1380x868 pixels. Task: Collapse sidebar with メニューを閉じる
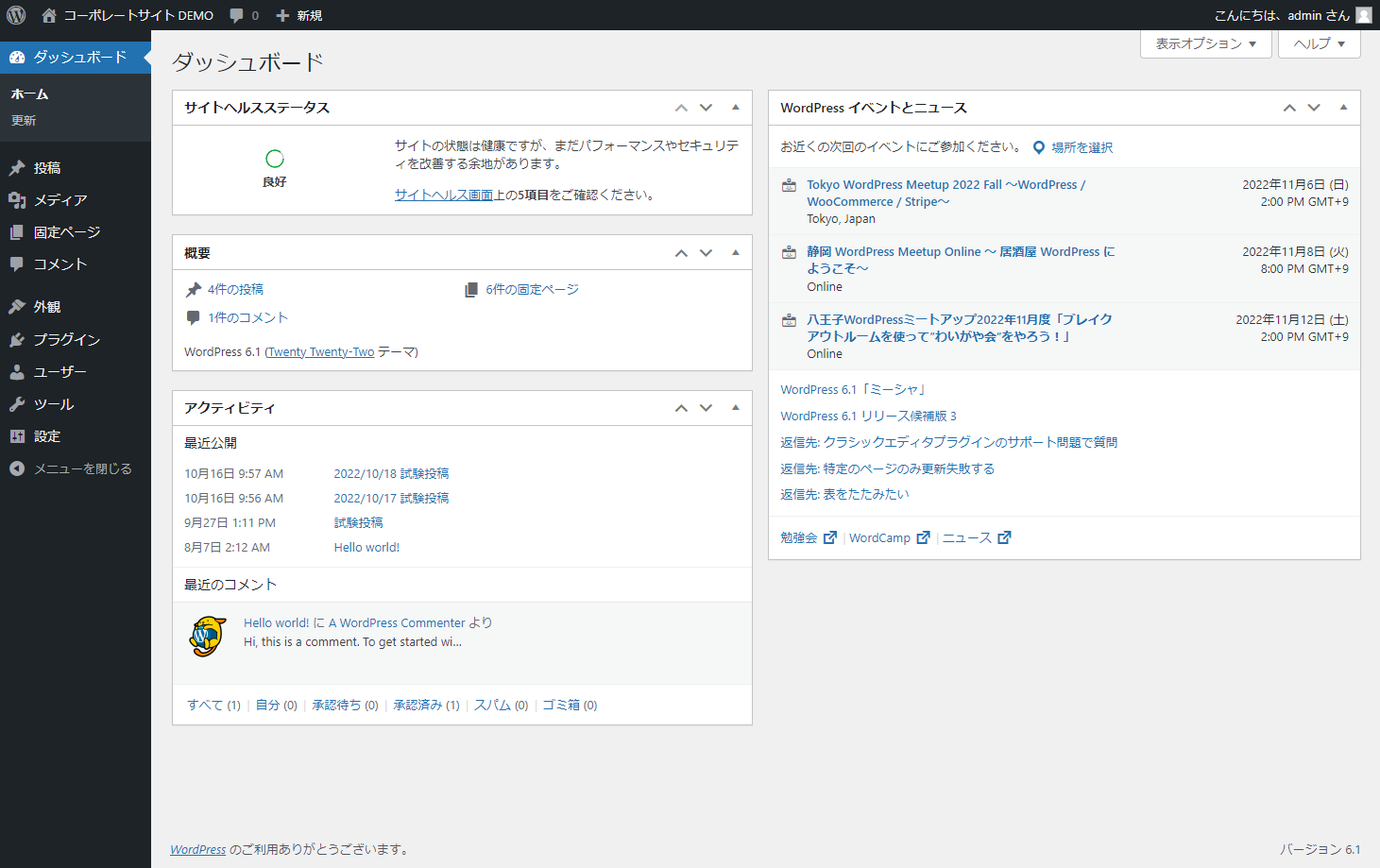point(81,468)
